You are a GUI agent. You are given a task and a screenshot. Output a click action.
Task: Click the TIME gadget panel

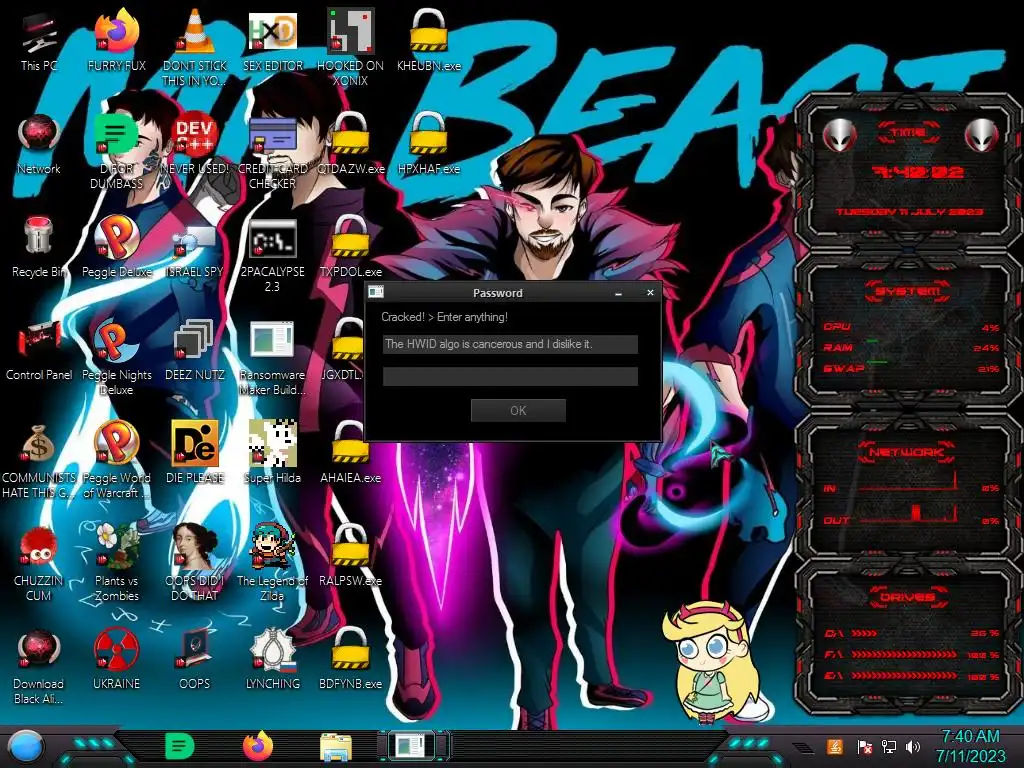[x=908, y=171]
